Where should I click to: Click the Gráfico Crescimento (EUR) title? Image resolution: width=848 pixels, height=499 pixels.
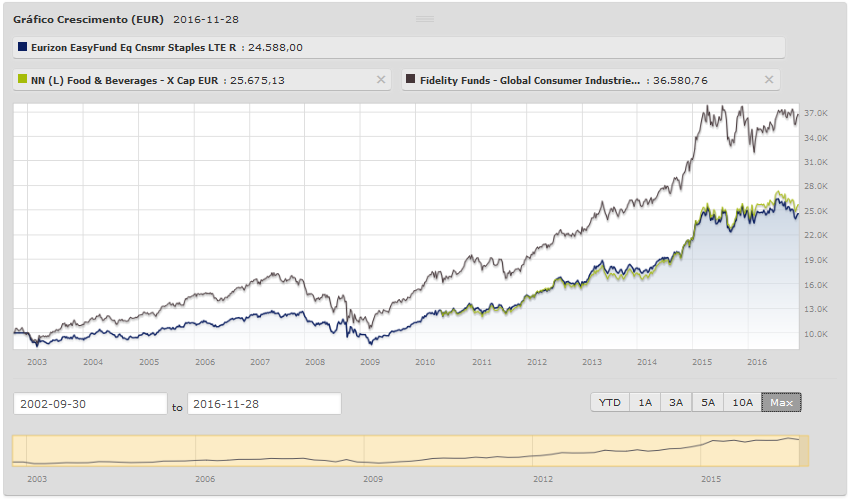pyautogui.click(x=89, y=19)
